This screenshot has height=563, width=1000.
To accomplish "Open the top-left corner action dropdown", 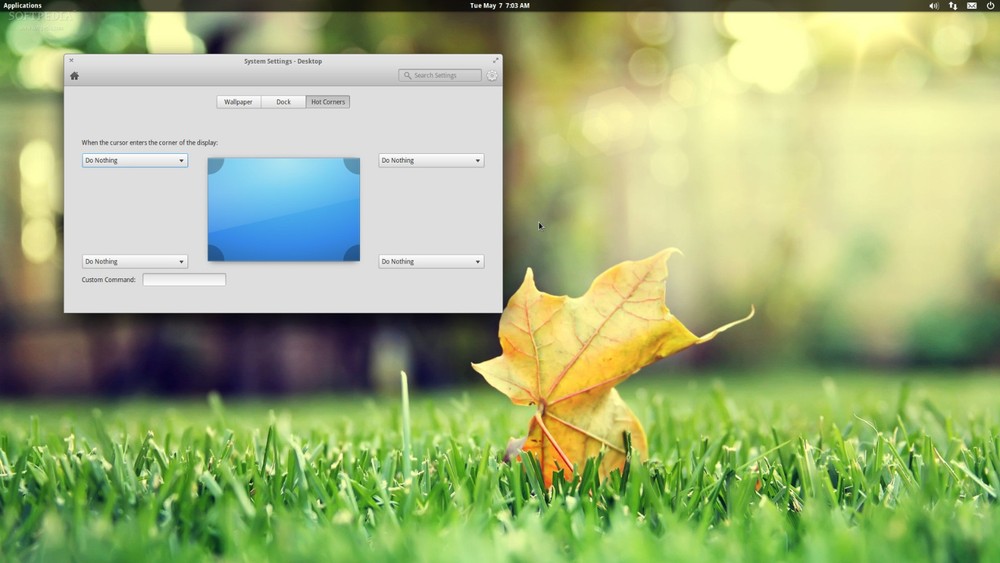I will coord(135,161).
